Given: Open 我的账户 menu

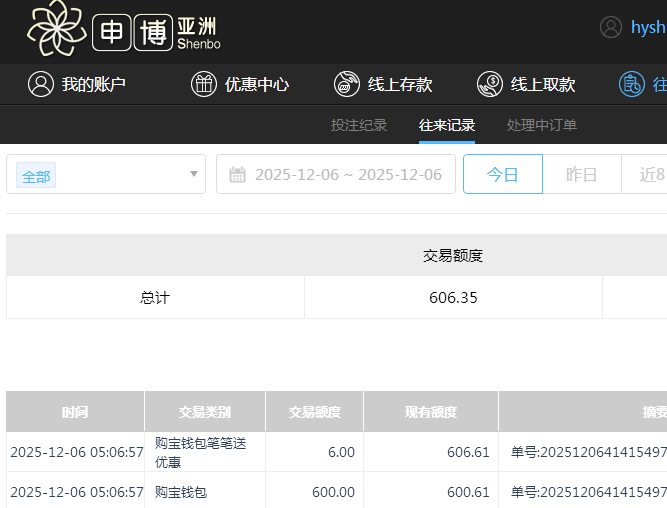Looking at the screenshot, I should pos(77,84).
